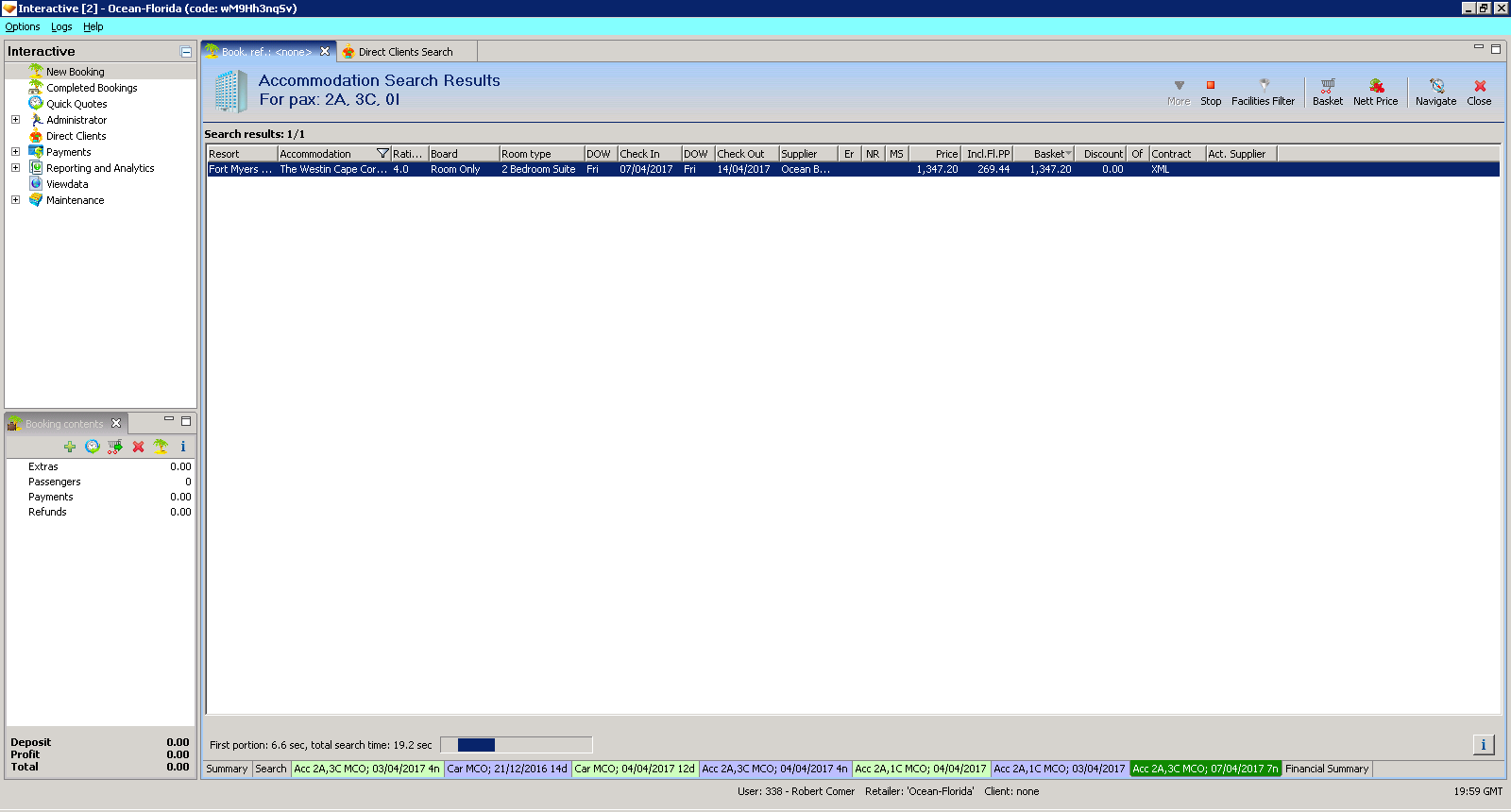Select the Passengers row in Booking contents
This screenshot has height=812, width=1511.
[x=100, y=482]
